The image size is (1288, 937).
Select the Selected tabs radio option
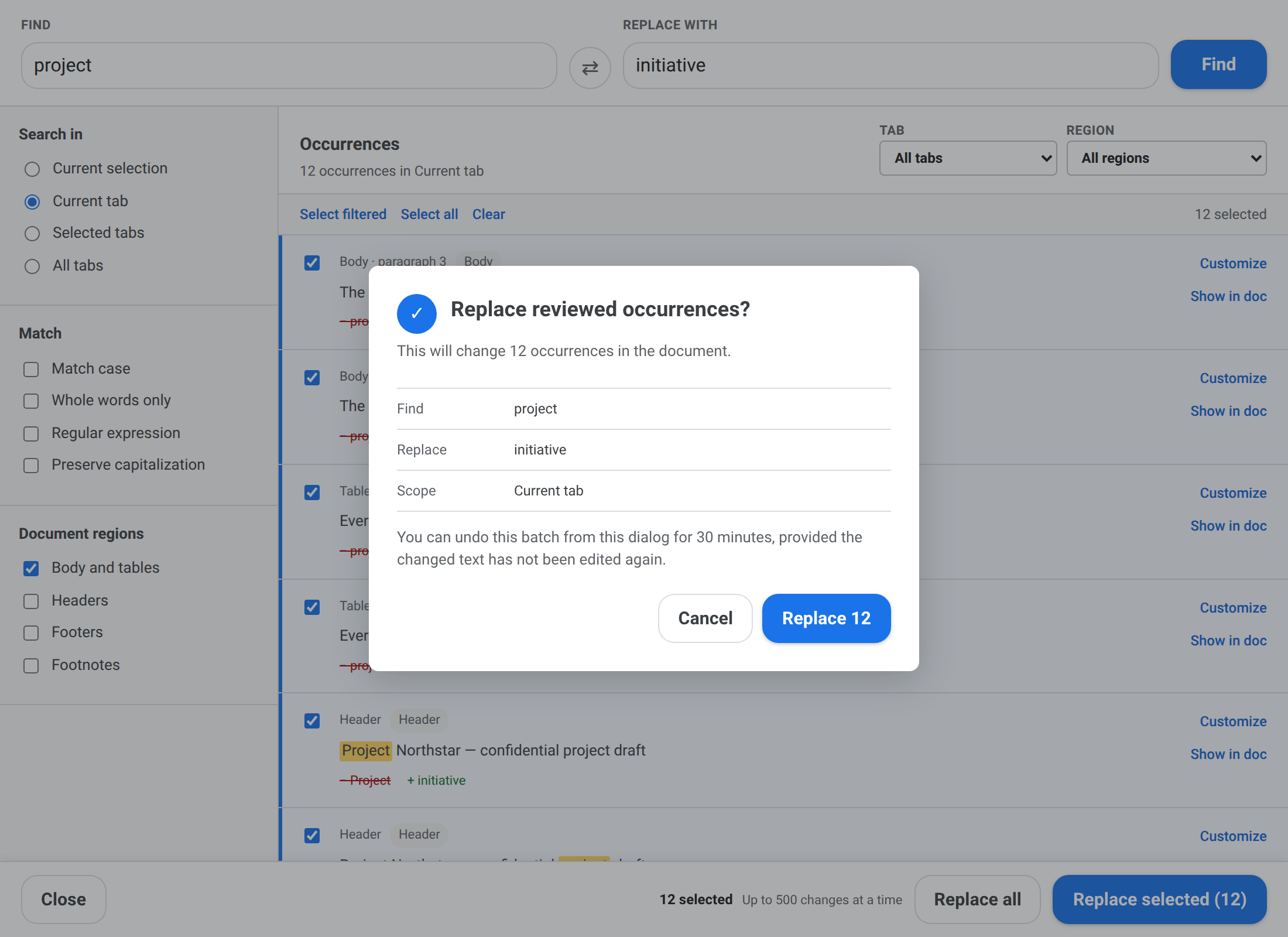tap(32, 234)
